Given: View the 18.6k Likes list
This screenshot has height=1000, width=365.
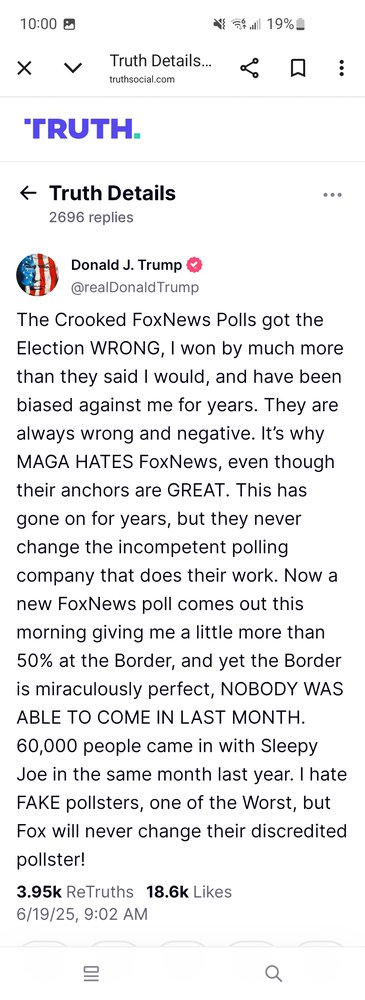Looking at the screenshot, I should click(189, 892).
